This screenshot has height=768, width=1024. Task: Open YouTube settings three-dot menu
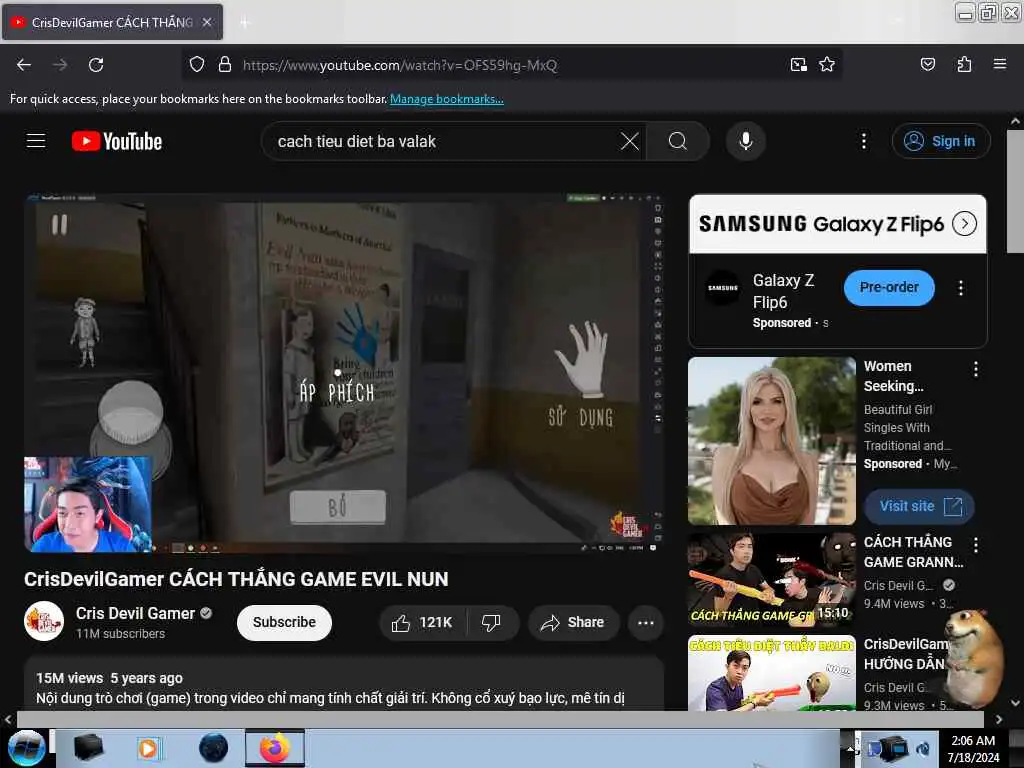point(863,141)
